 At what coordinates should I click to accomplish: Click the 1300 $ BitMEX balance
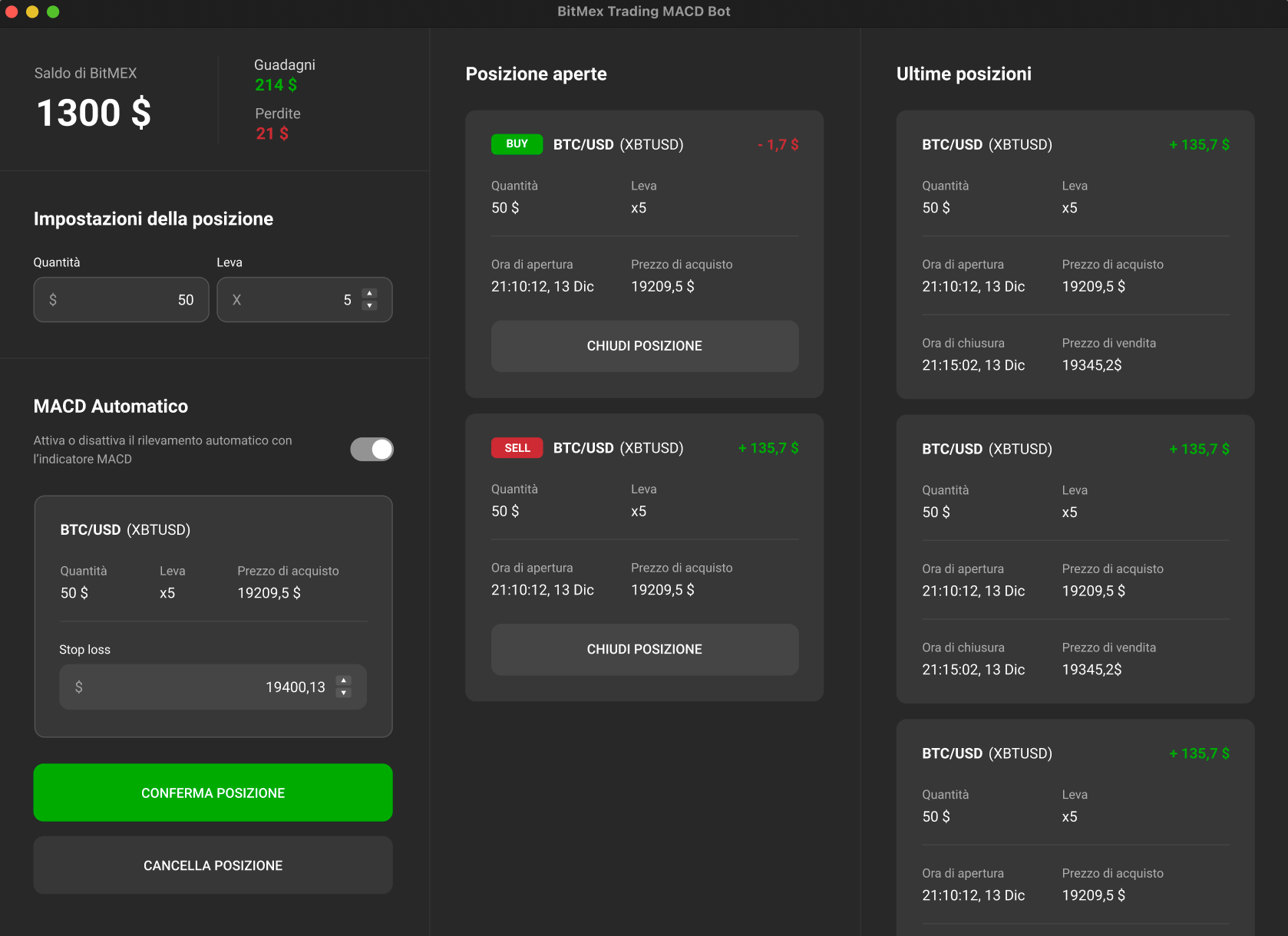(x=94, y=113)
